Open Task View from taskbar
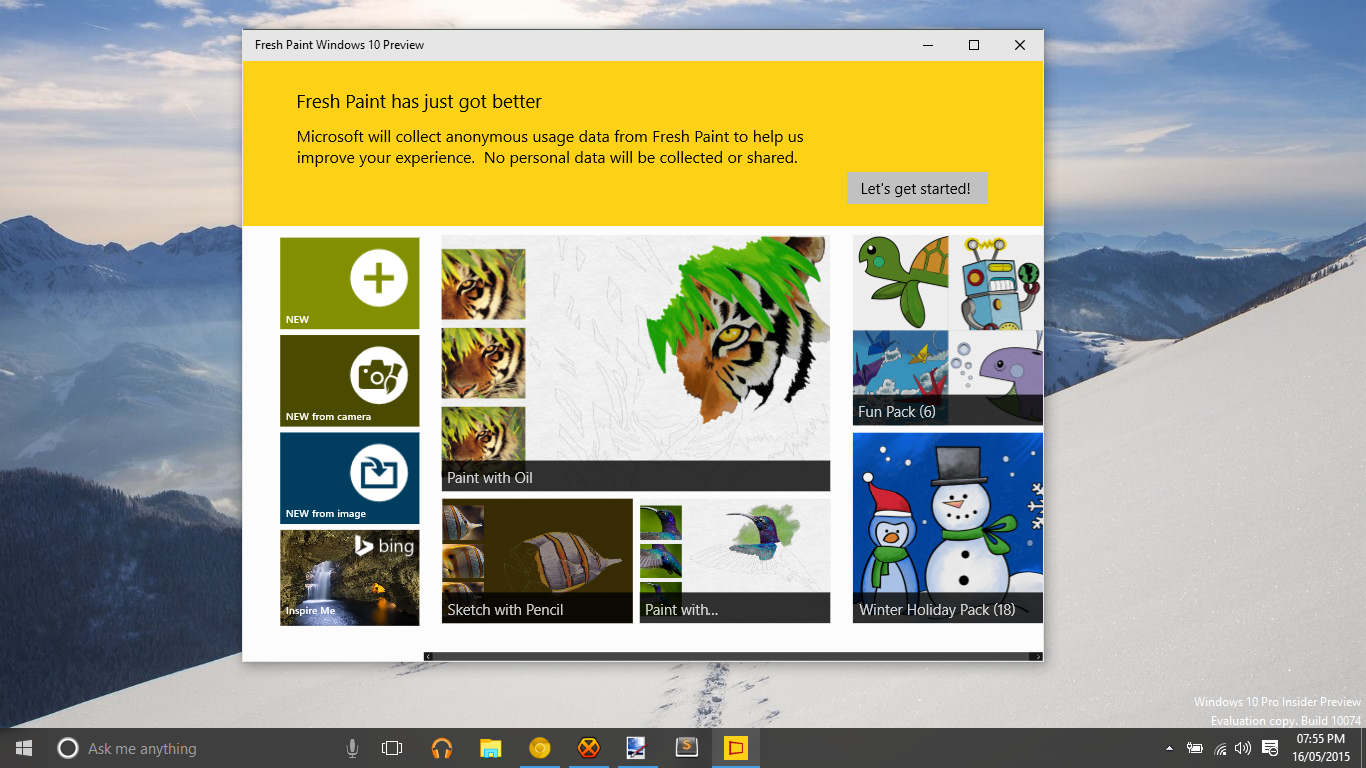The image size is (1366, 768). point(392,748)
